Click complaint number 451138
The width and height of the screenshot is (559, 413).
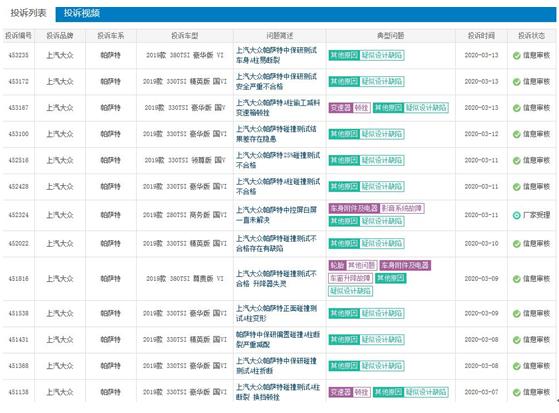pyautogui.click(x=19, y=392)
